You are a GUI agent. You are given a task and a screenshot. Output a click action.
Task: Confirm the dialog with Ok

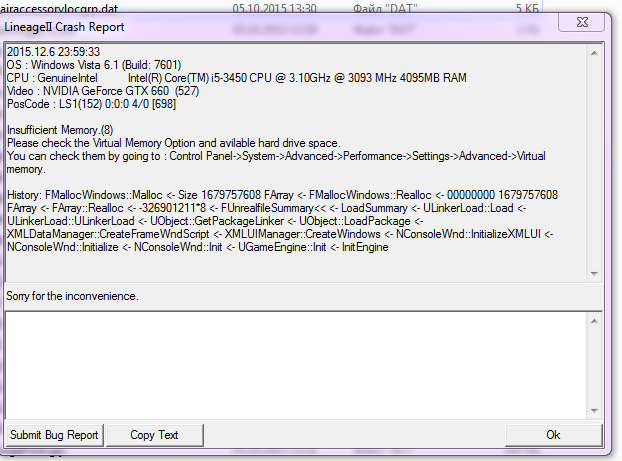553,435
